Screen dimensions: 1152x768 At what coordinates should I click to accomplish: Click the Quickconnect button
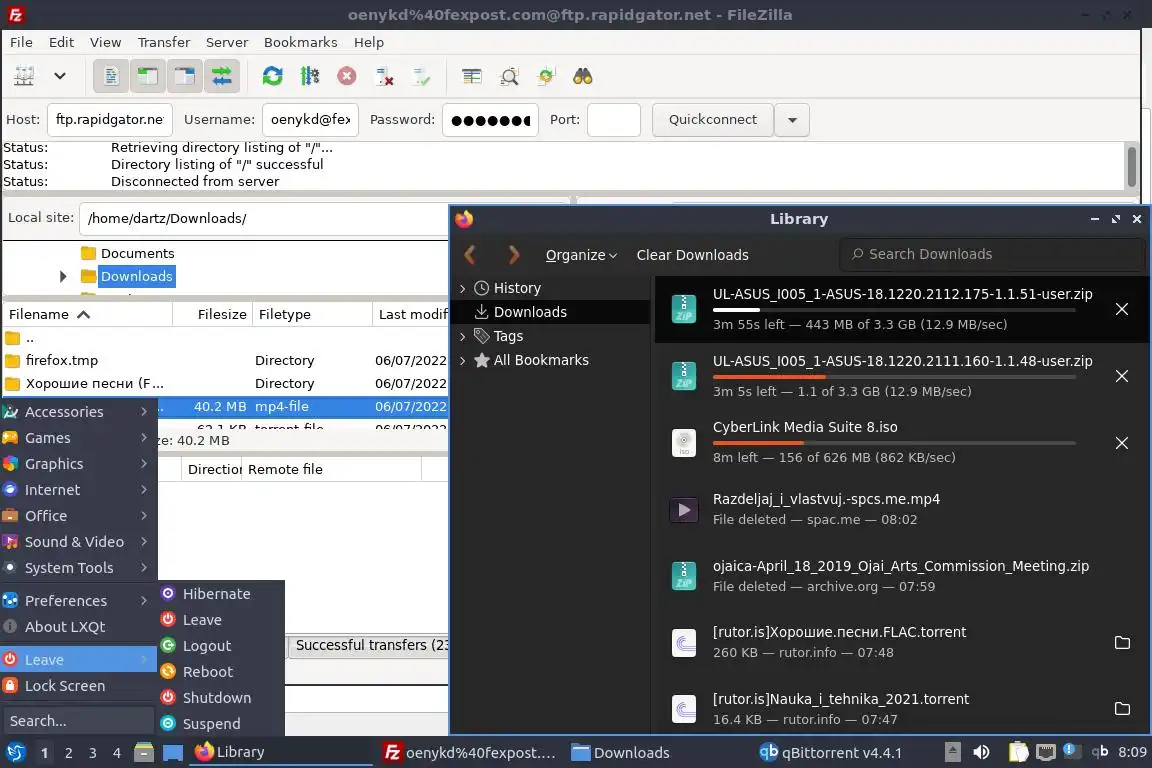[x=713, y=119]
